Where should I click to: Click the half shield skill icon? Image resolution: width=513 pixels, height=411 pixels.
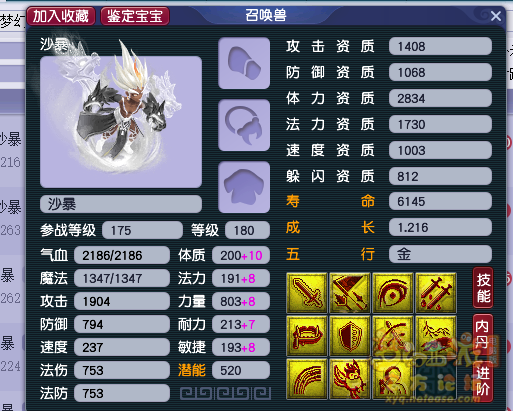[x=350, y=336]
